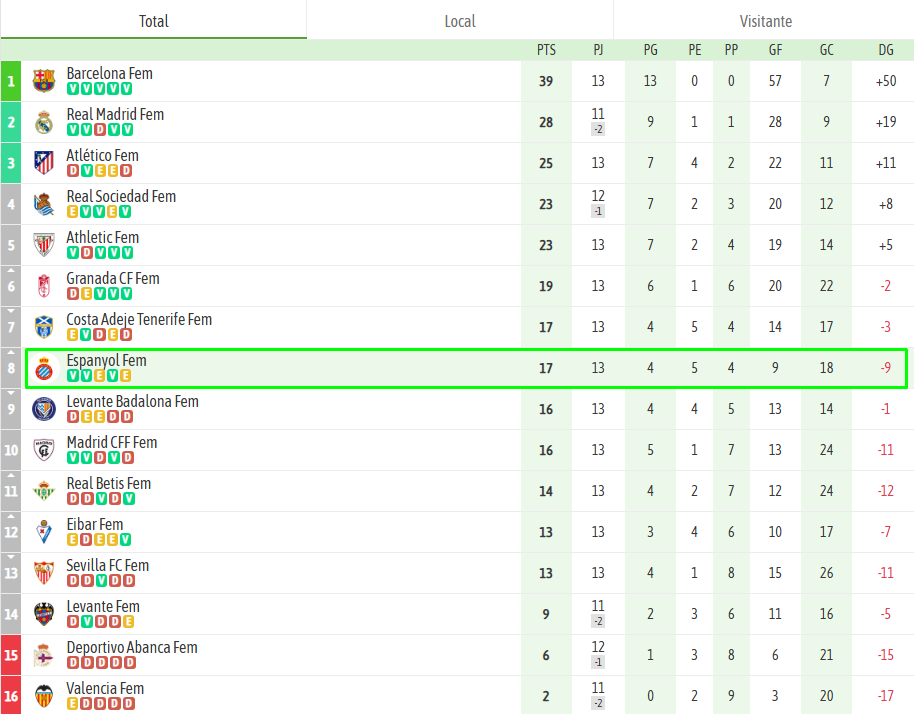Open the Granada CF Fem team link
The height and width of the screenshot is (714, 914).
[113, 279]
